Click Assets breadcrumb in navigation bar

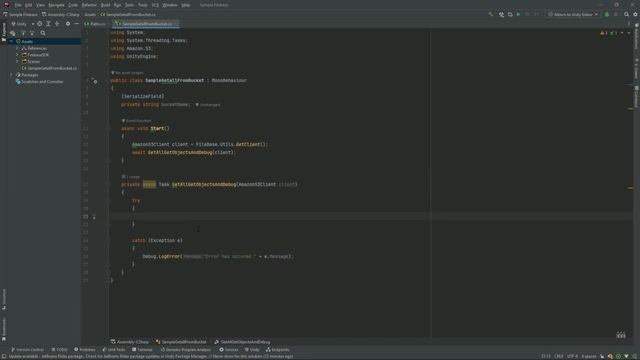coord(90,14)
